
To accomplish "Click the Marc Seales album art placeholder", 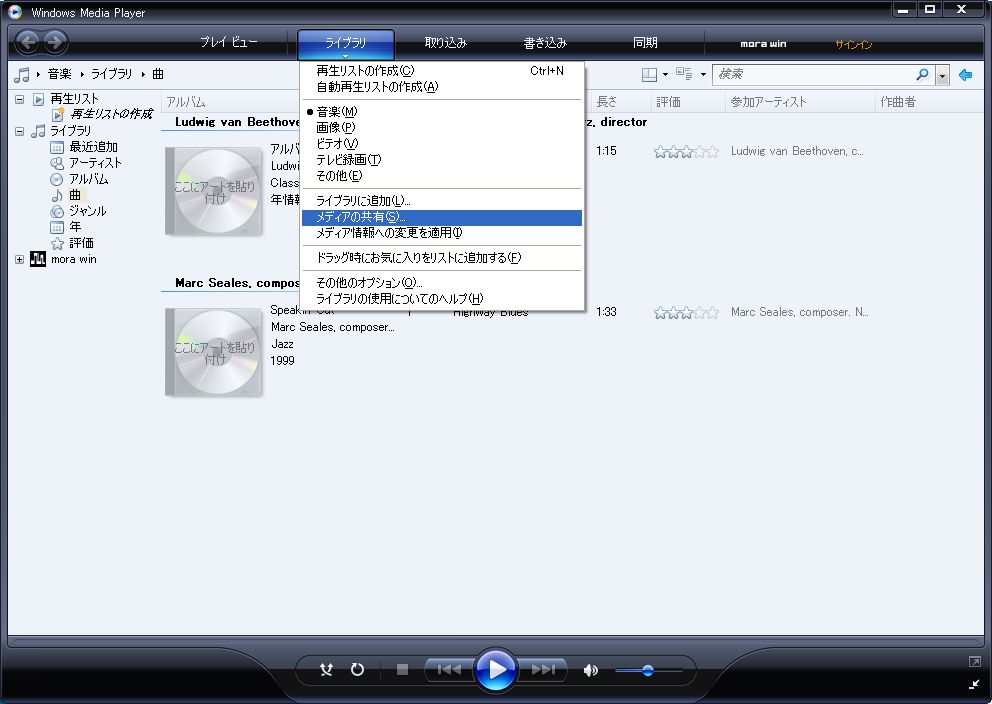I will 214,352.
